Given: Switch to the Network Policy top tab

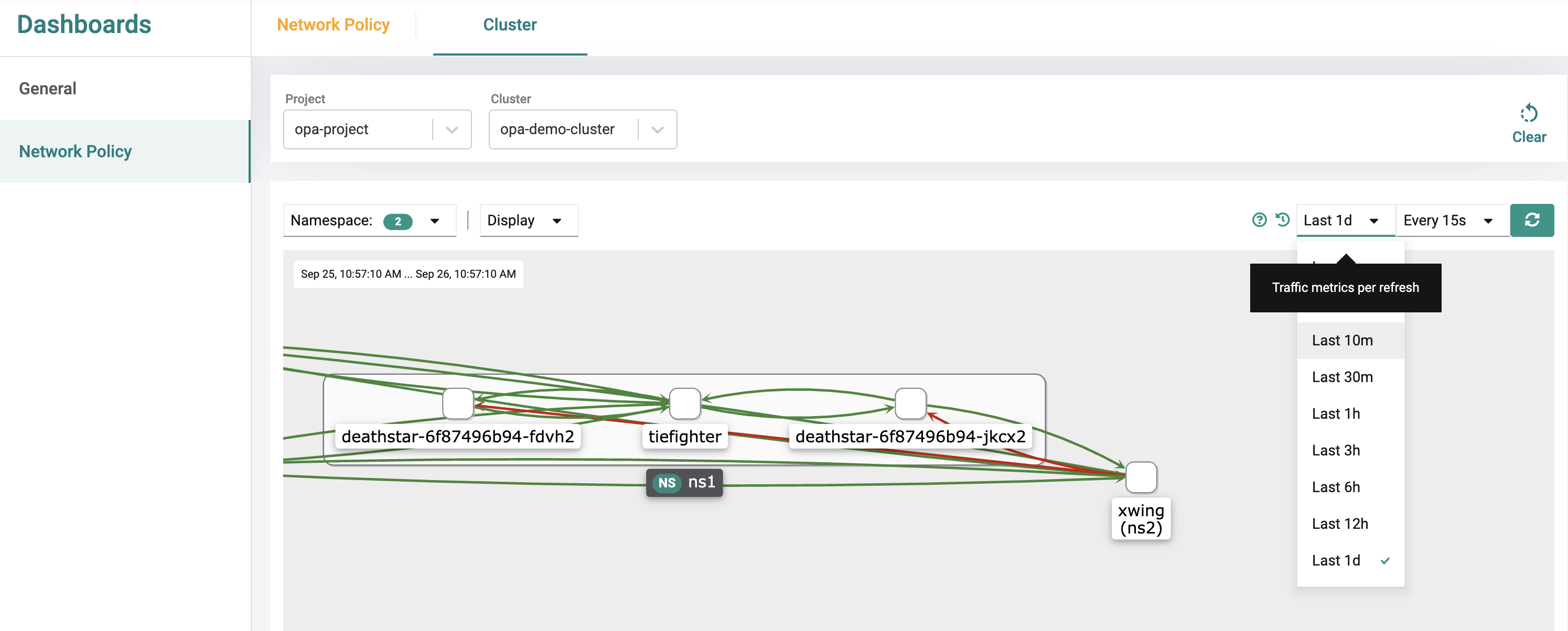Looking at the screenshot, I should coord(333,25).
